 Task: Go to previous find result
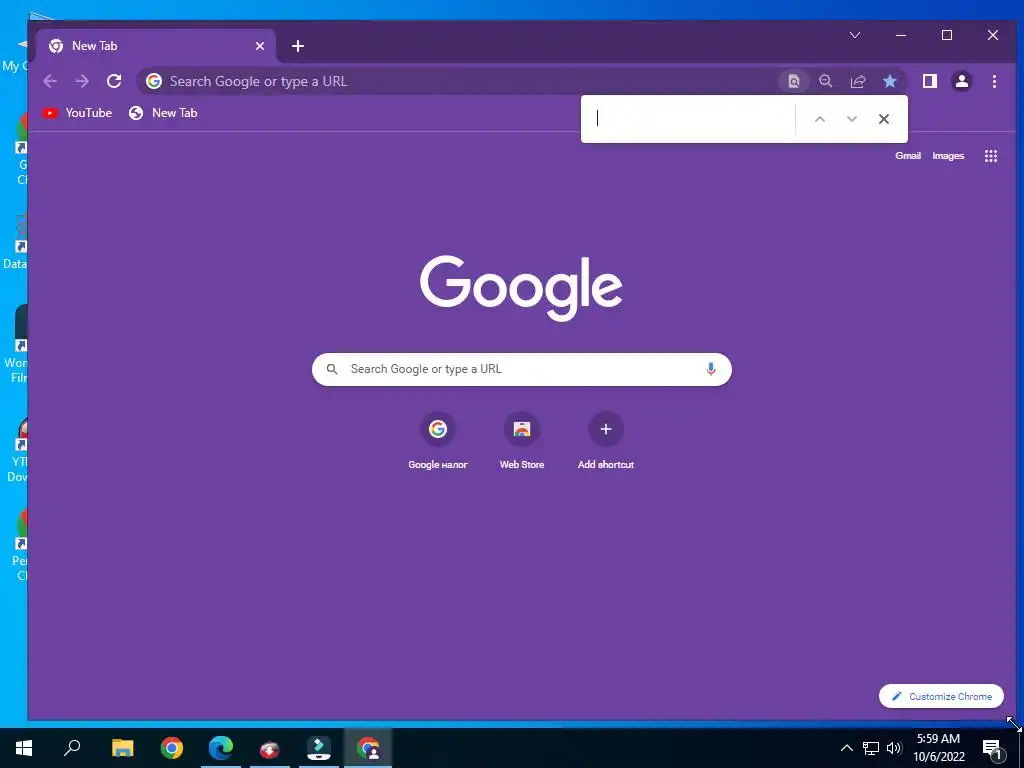tap(820, 119)
